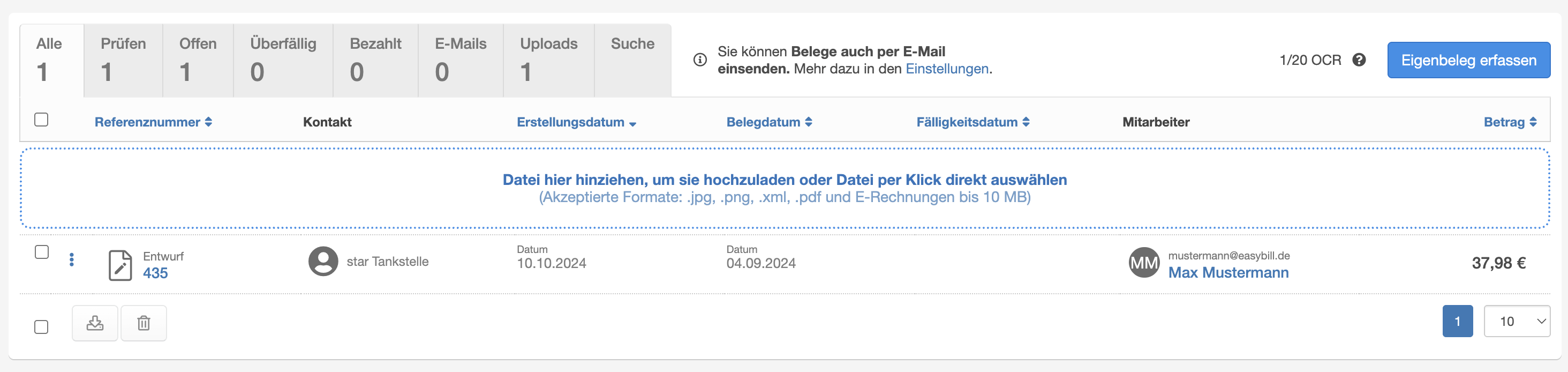
Task: Open the Einstellungen link
Action: point(946,69)
